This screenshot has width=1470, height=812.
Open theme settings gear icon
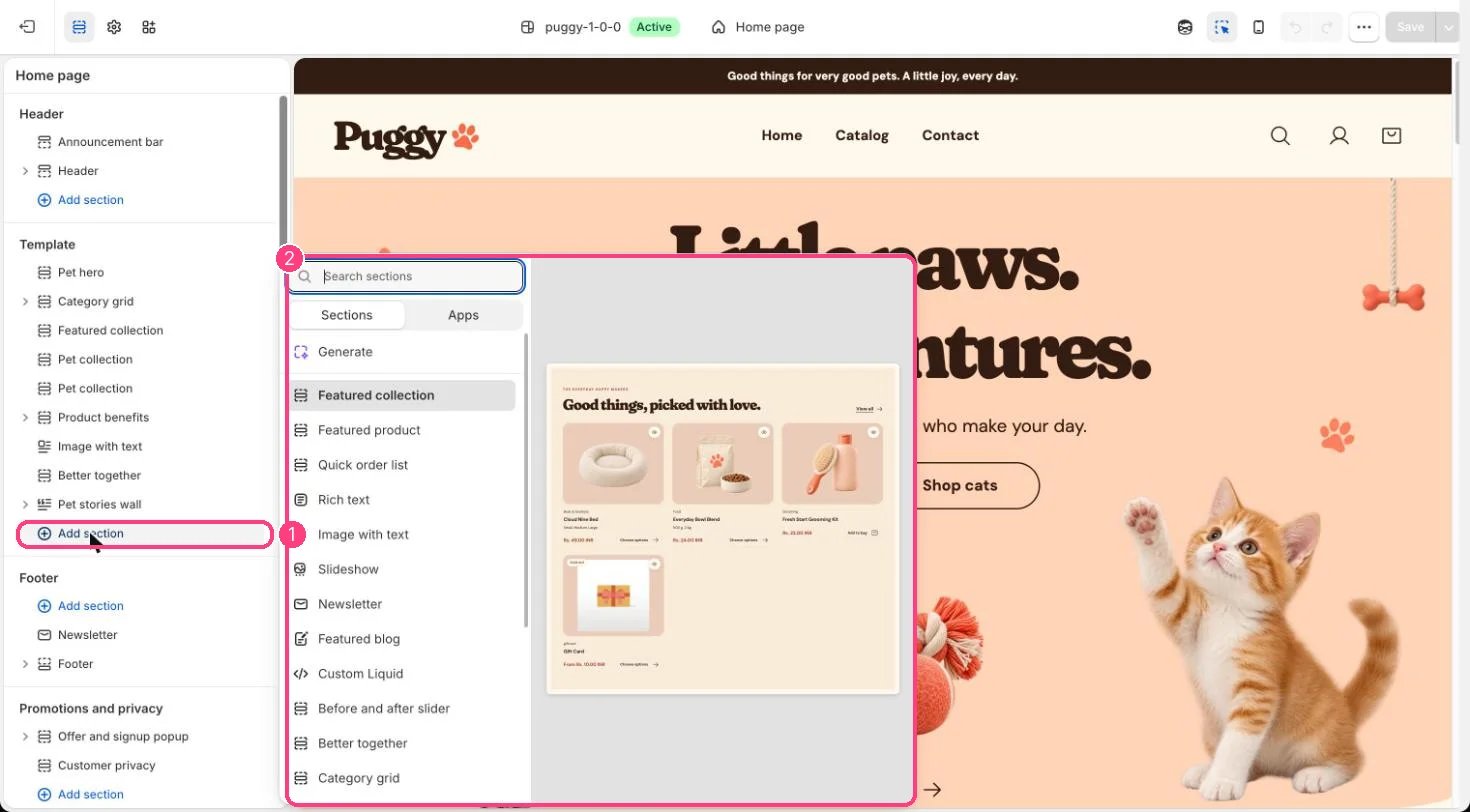click(x=114, y=27)
